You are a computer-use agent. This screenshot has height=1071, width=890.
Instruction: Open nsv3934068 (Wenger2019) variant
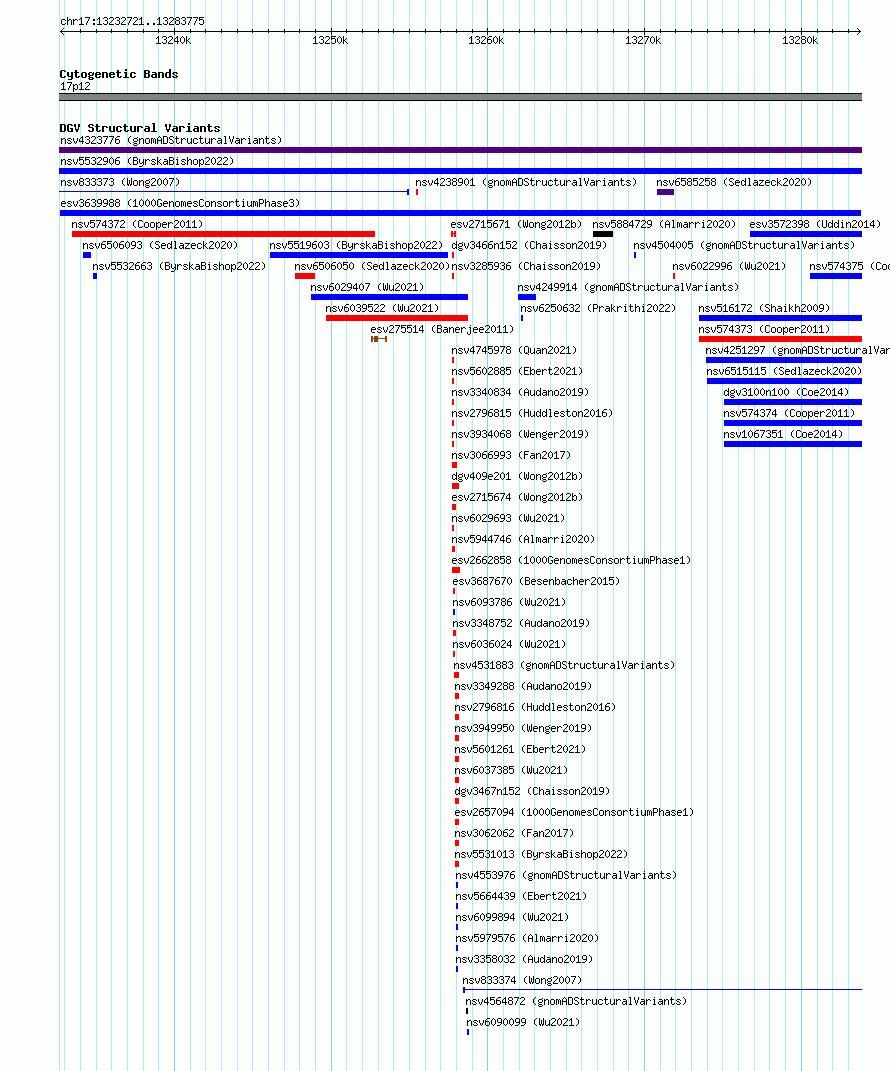tap(520, 434)
